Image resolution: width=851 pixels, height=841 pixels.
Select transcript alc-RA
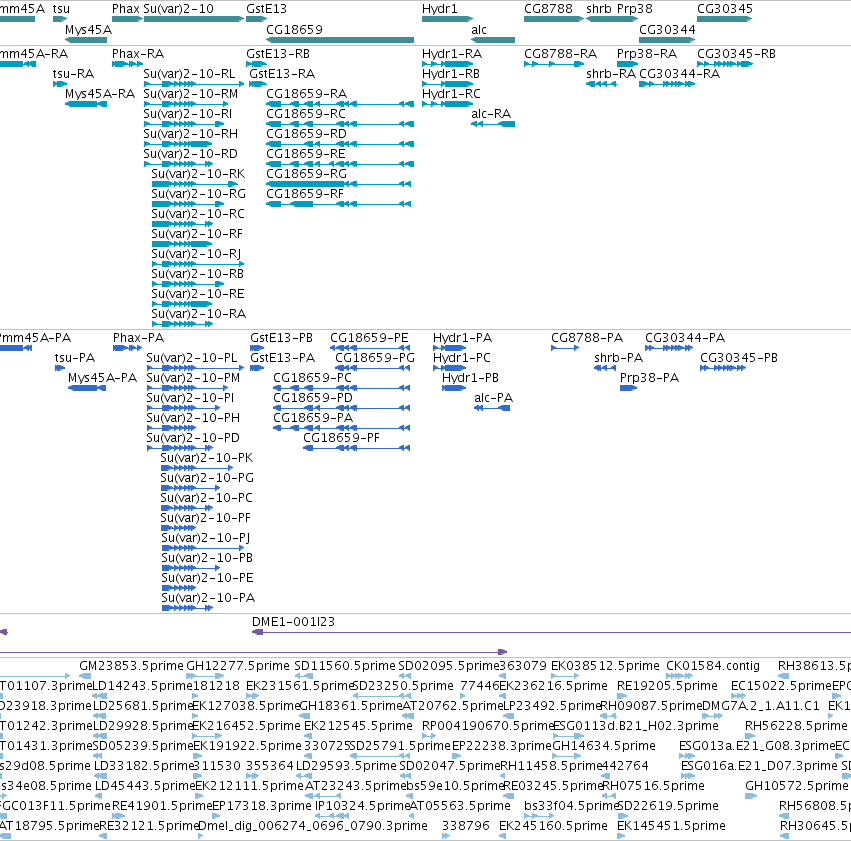click(491, 114)
